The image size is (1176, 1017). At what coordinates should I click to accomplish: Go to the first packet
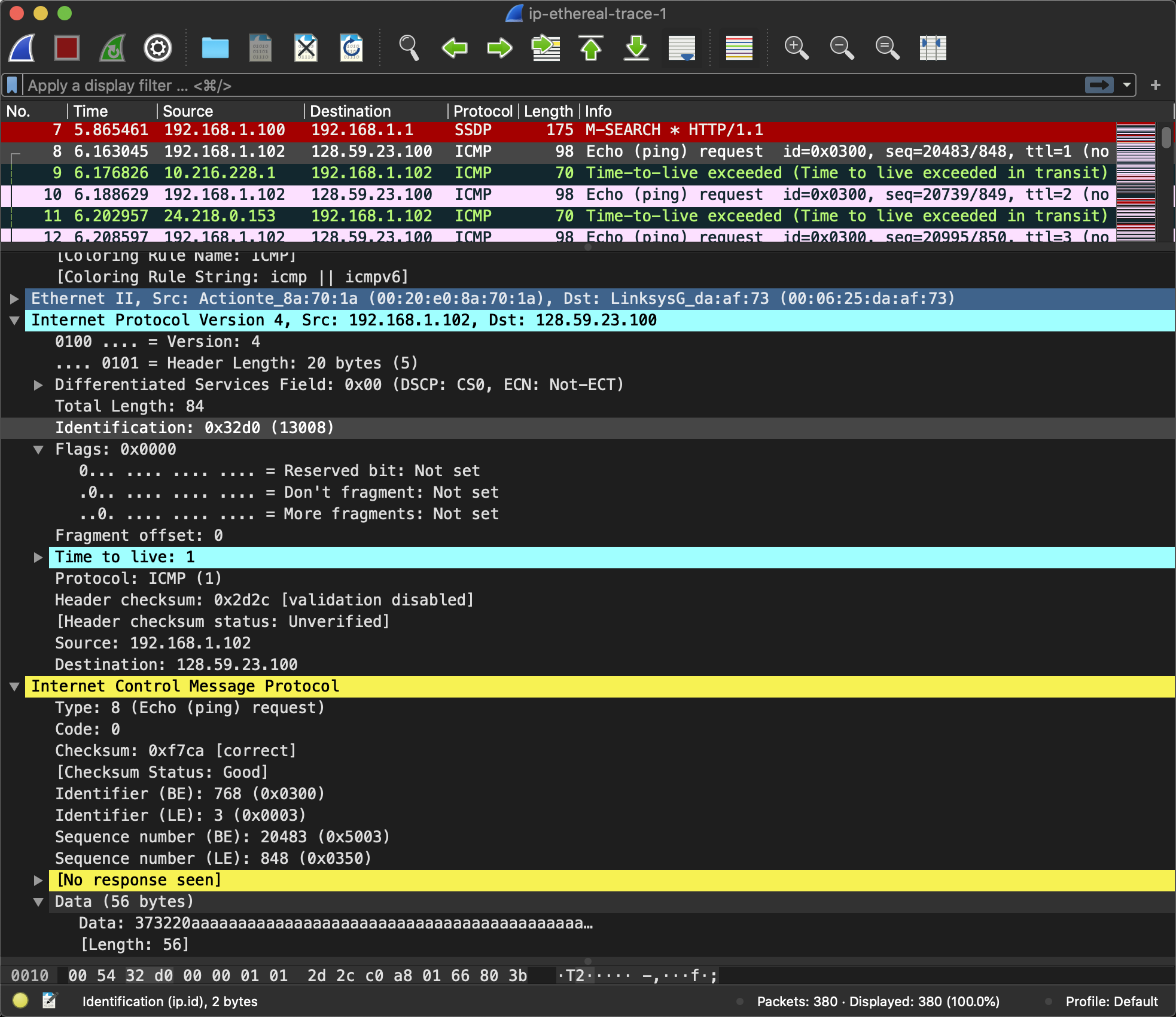click(x=591, y=48)
